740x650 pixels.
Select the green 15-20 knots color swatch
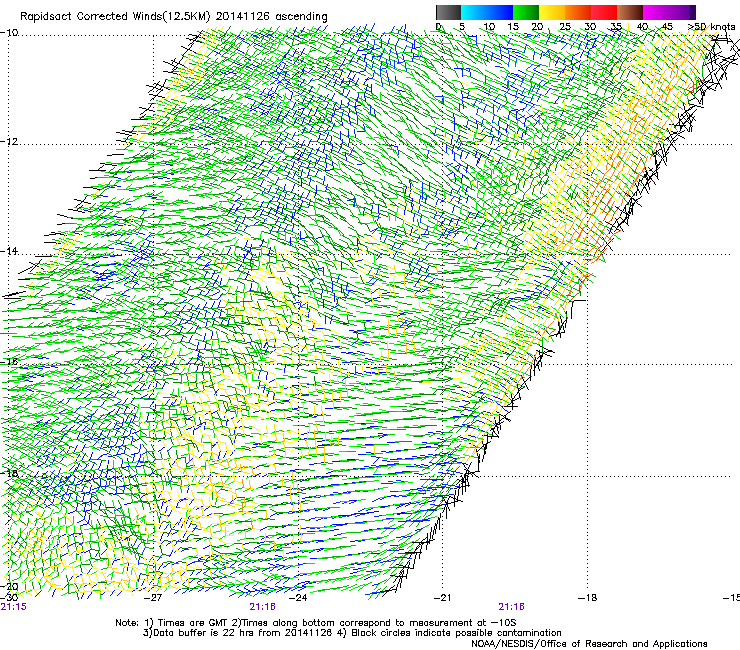coord(526,12)
